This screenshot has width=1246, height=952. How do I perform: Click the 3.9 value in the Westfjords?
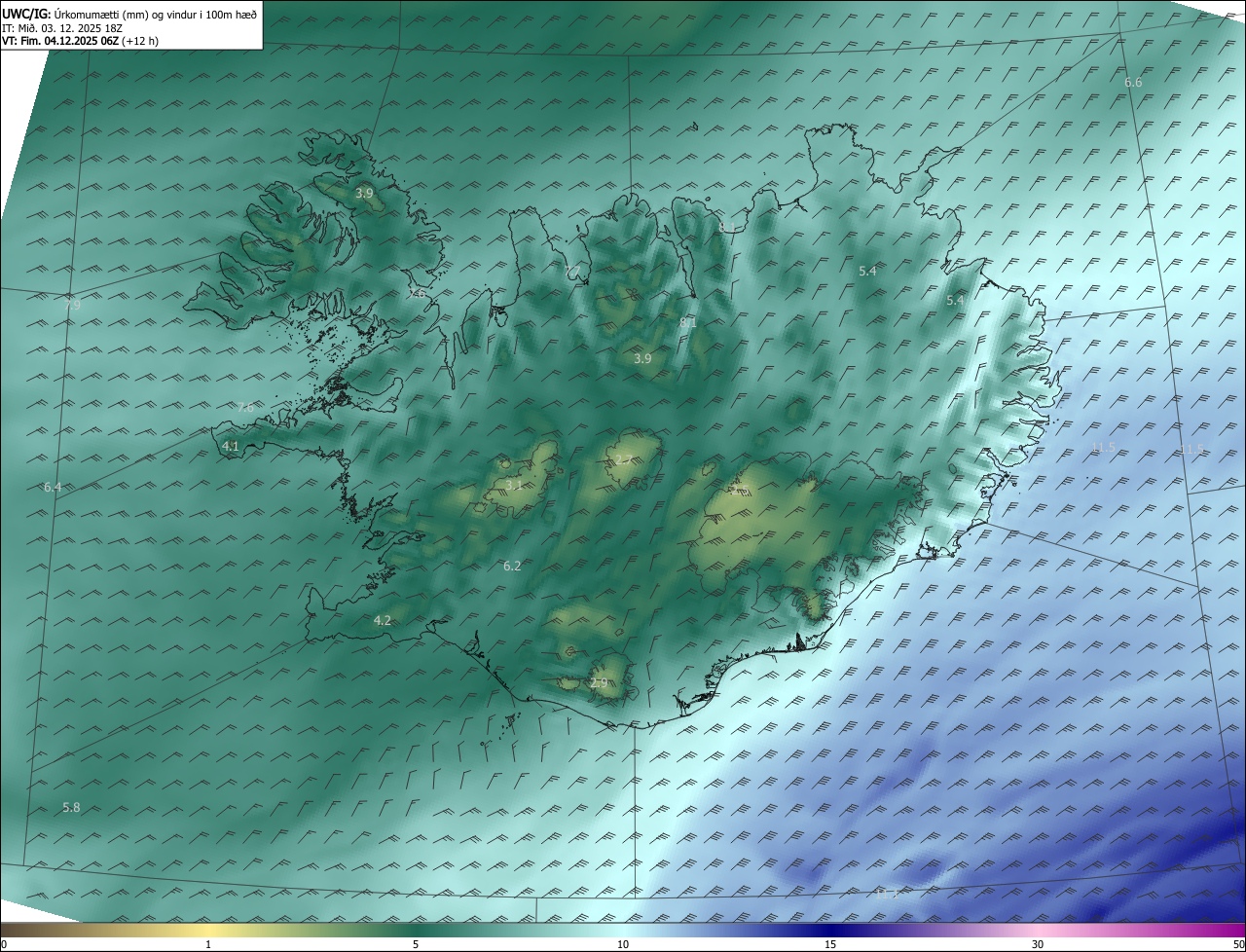(364, 194)
